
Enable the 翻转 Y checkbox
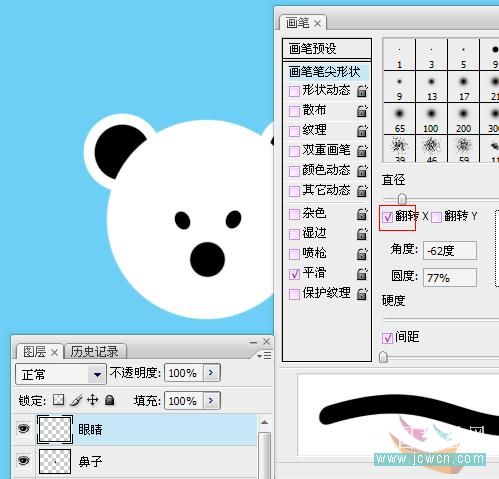coord(436,217)
